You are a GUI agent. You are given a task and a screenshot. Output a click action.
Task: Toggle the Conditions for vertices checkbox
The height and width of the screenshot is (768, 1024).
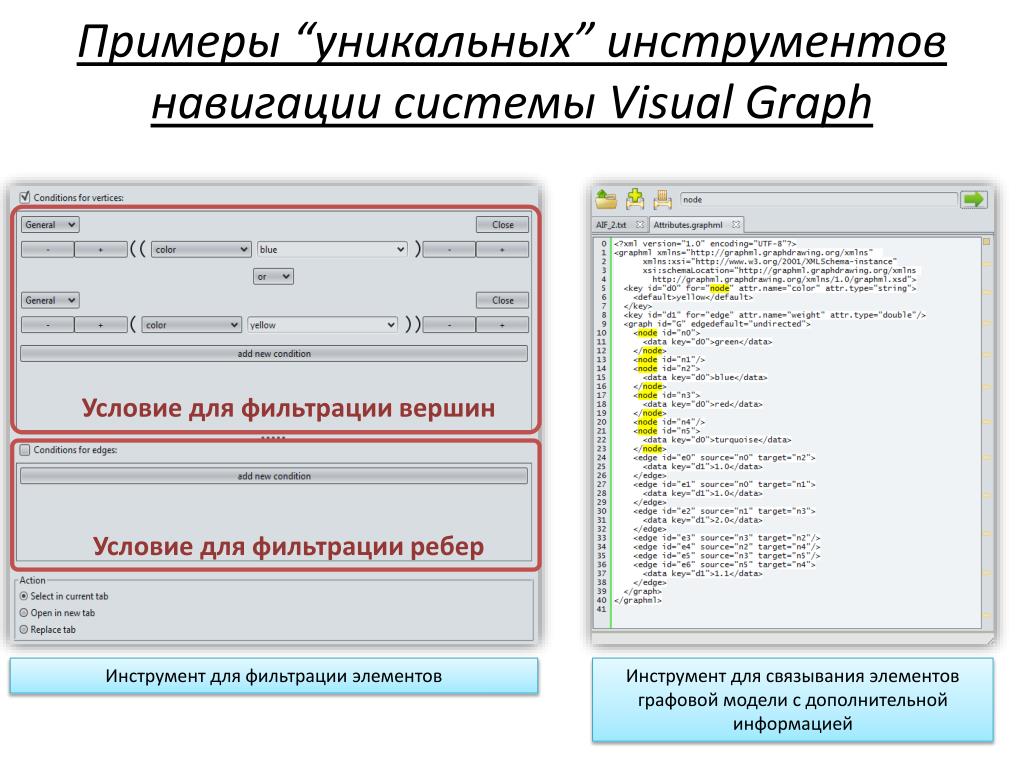pyautogui.click(x=25, y=197)
